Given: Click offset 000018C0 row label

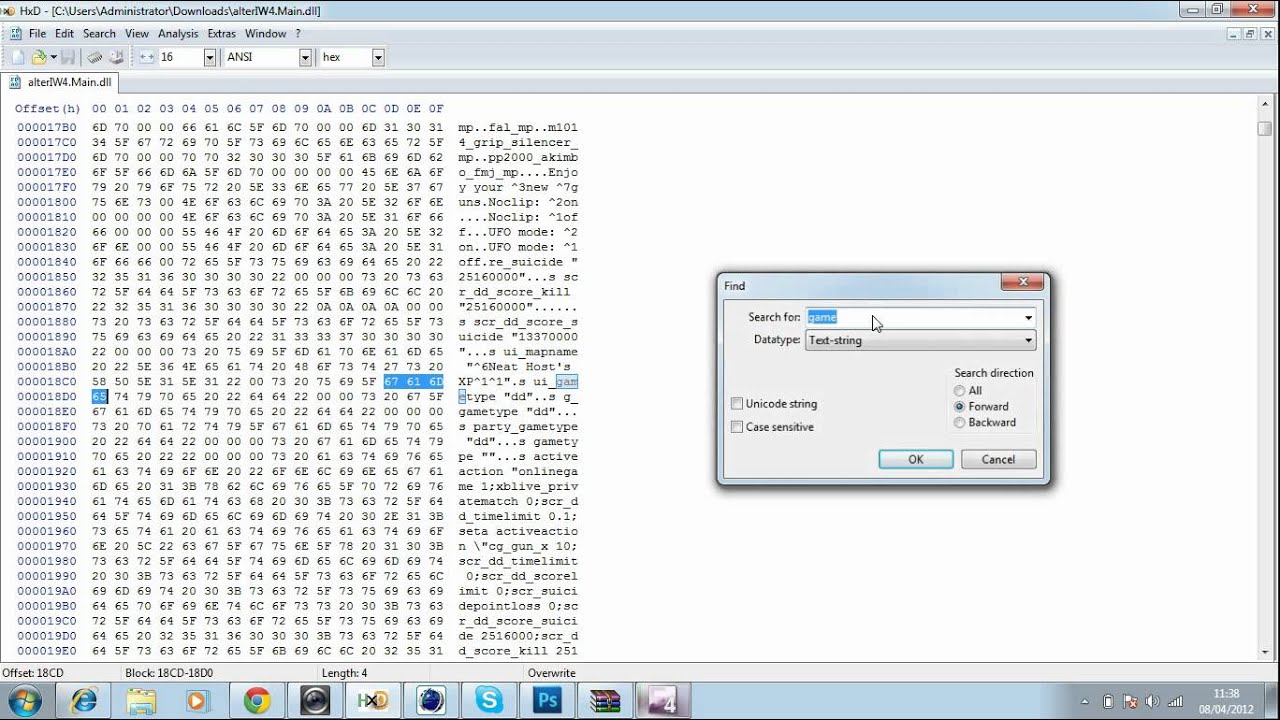Looking at the screenshot, I should click(x=46, y=382).
